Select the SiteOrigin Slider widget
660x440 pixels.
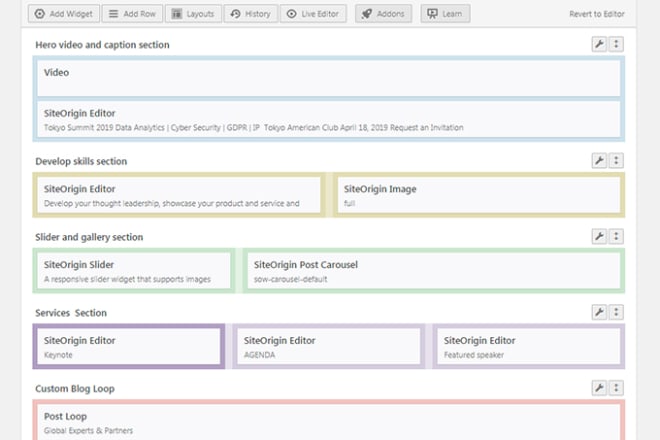point(134,271)
